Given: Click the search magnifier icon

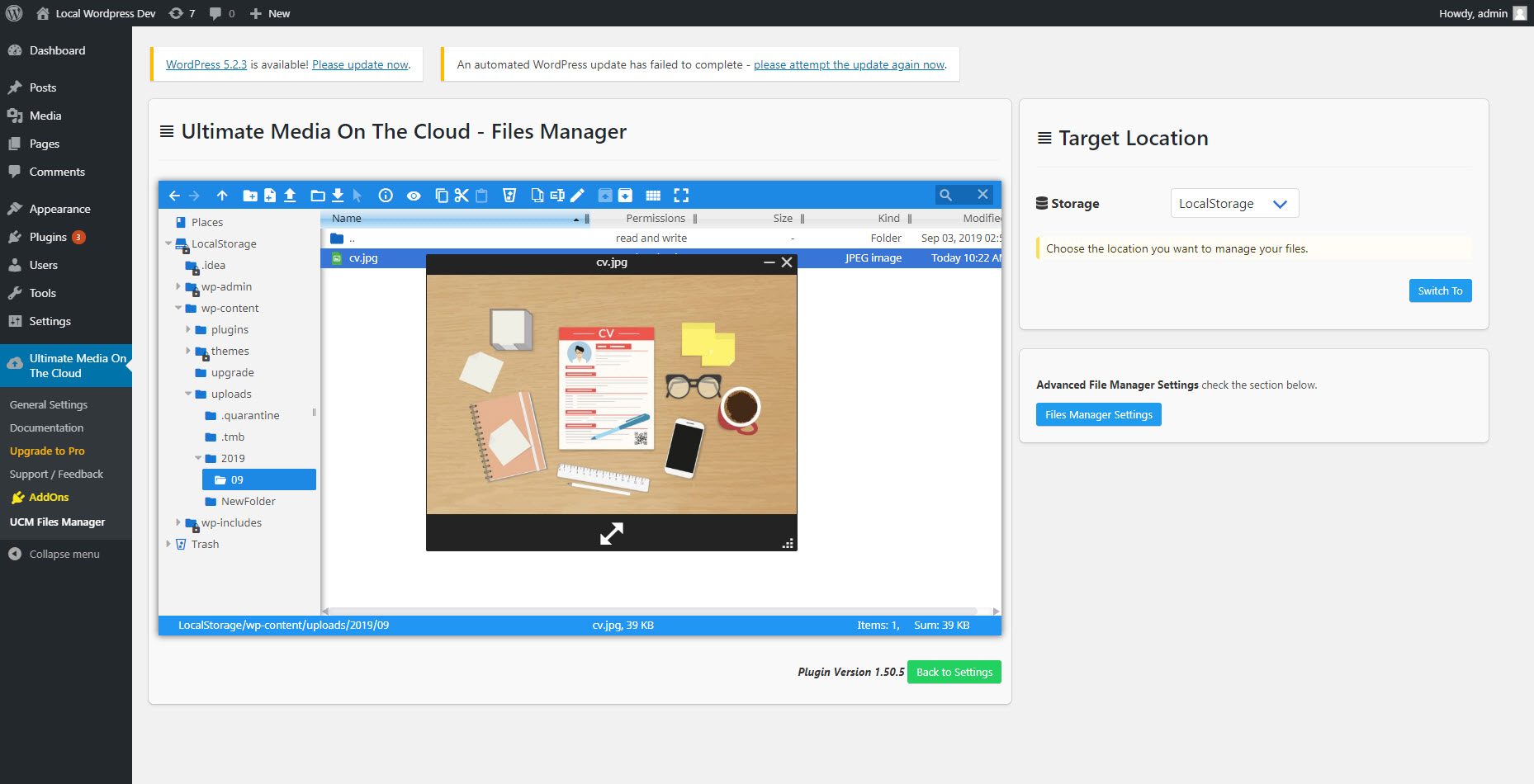Looking at the screenshot, I should [x=945, y=195].
